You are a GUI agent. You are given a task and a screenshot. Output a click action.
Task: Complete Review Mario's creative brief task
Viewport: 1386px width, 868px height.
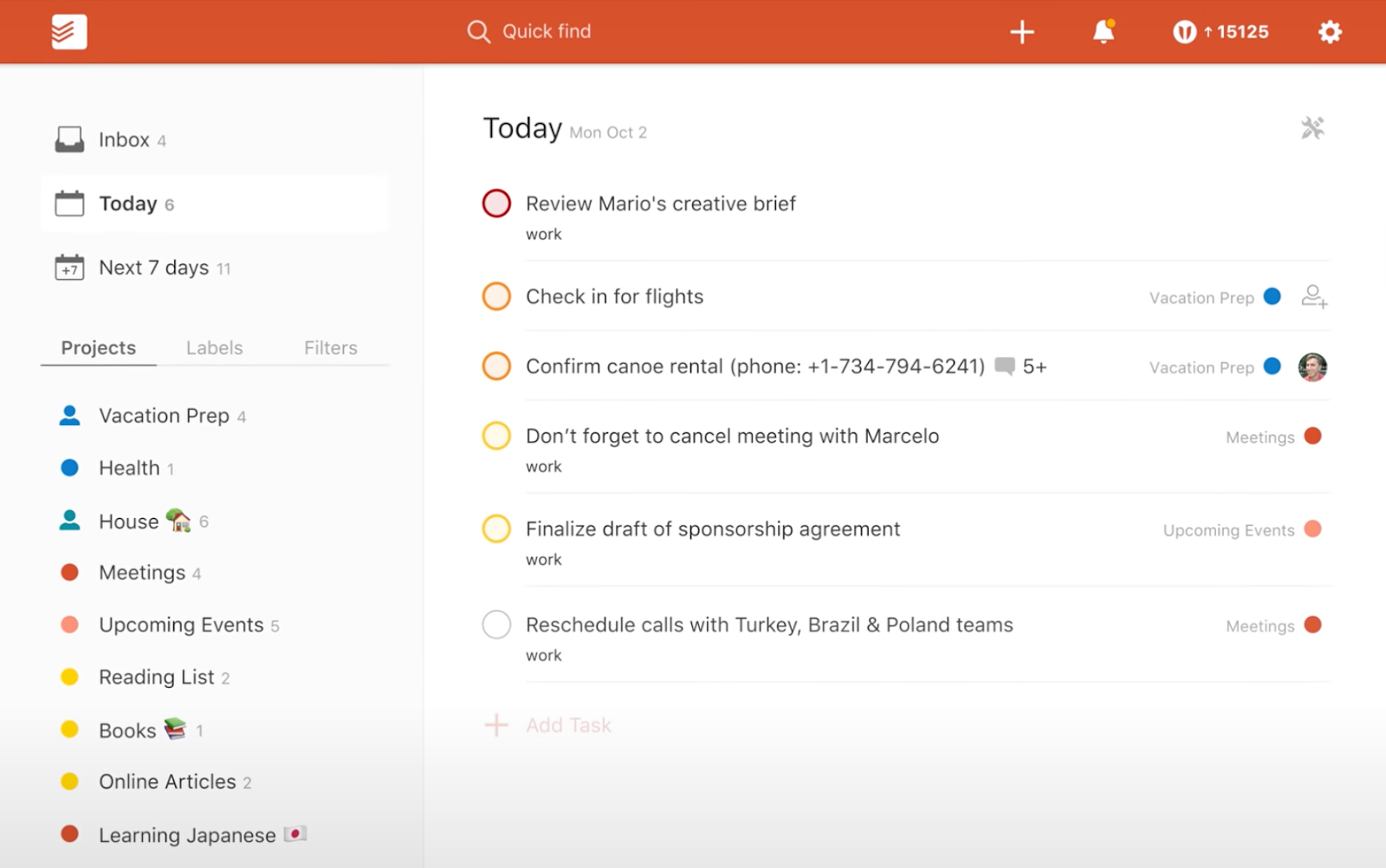tap(496, 204)
